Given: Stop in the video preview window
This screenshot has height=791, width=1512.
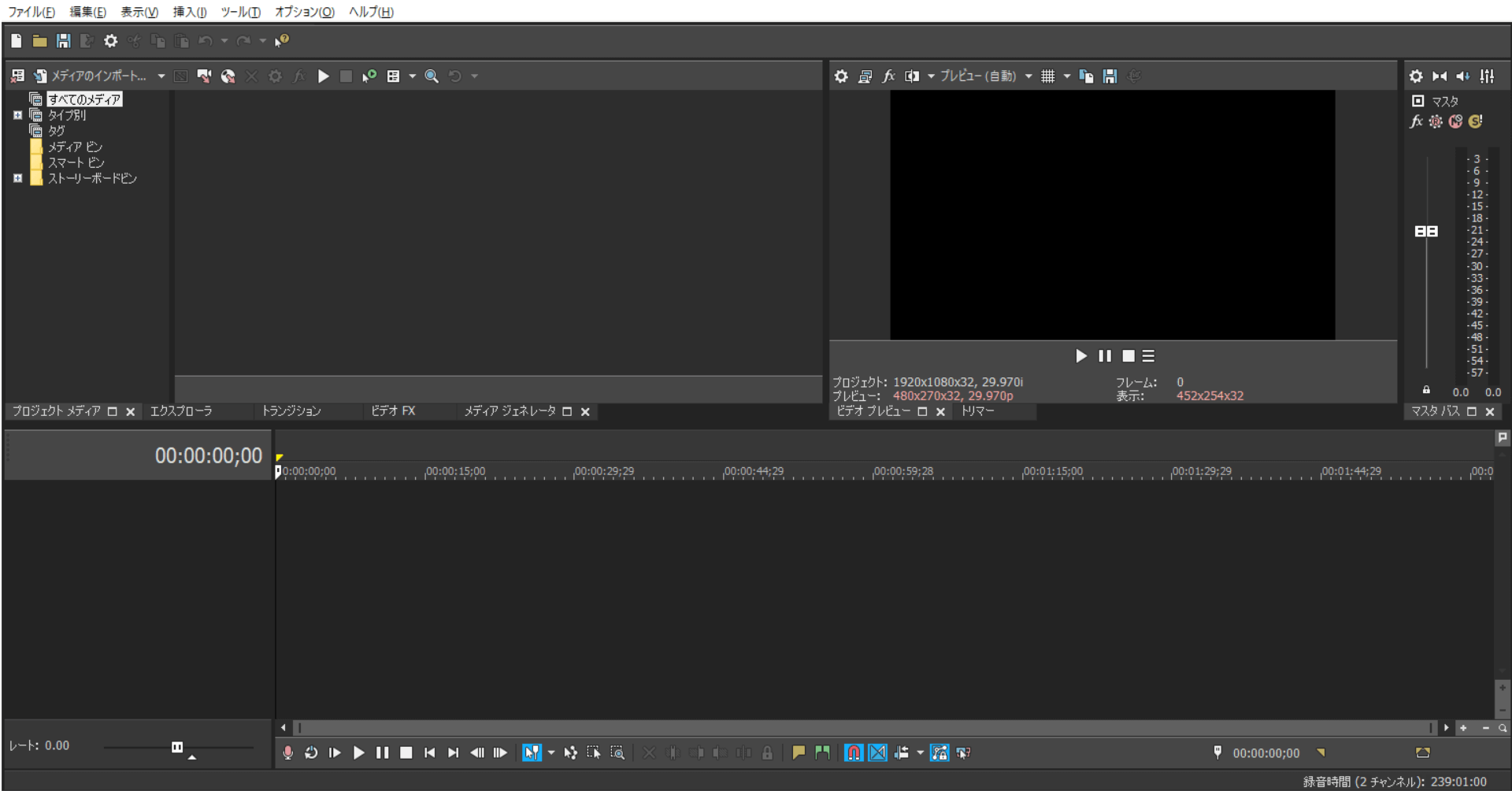Looking at the screenshot, I should pyautogui.click(x=1128, y=356).
